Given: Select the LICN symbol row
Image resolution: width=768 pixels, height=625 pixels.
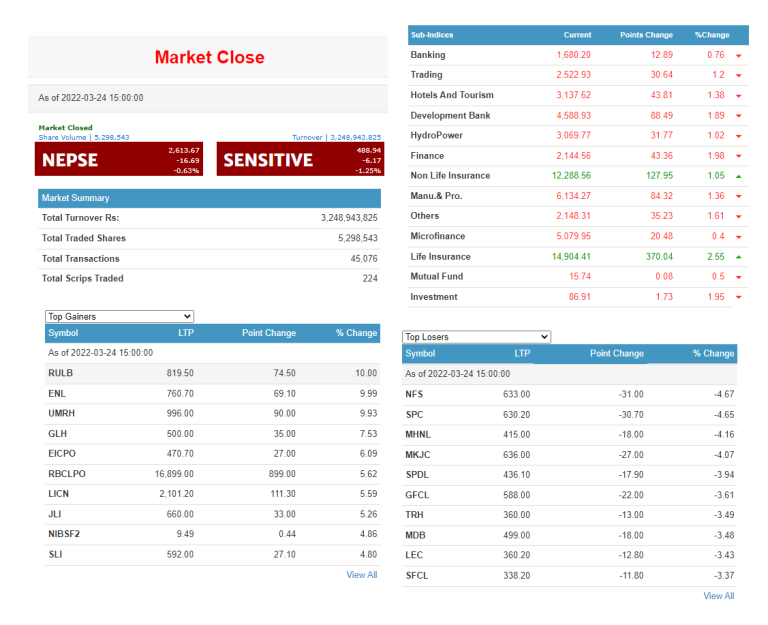Looking at the screenshot, I should click(213, 494).
